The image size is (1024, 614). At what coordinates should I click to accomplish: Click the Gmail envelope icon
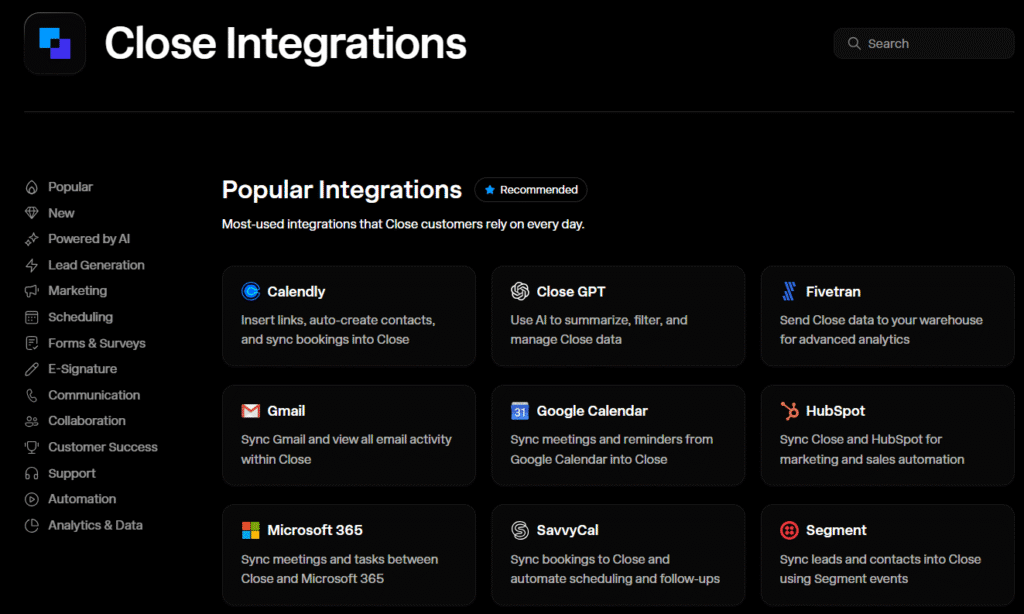point(251,411)
